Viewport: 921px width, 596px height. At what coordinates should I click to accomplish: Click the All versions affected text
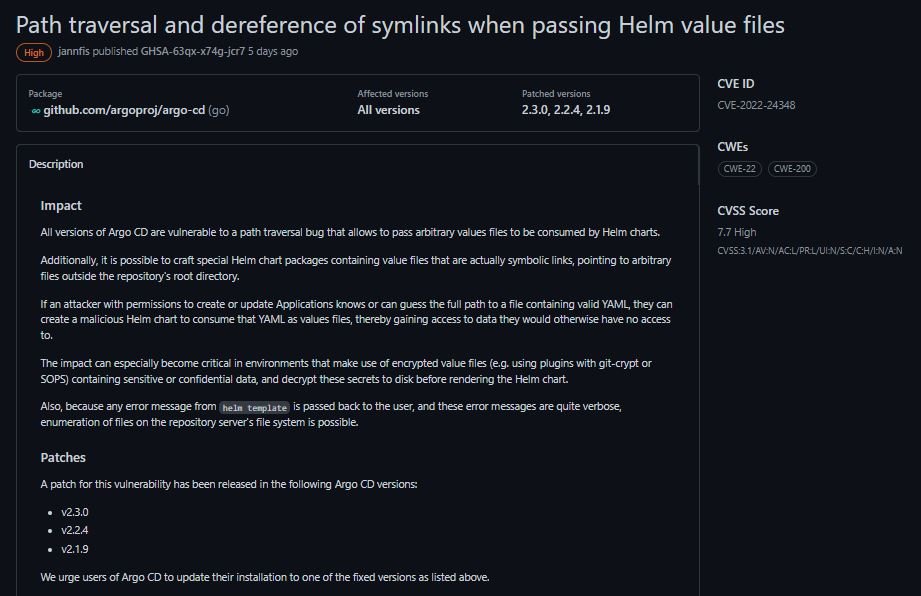pyautogui.click(x=388, y=110)
